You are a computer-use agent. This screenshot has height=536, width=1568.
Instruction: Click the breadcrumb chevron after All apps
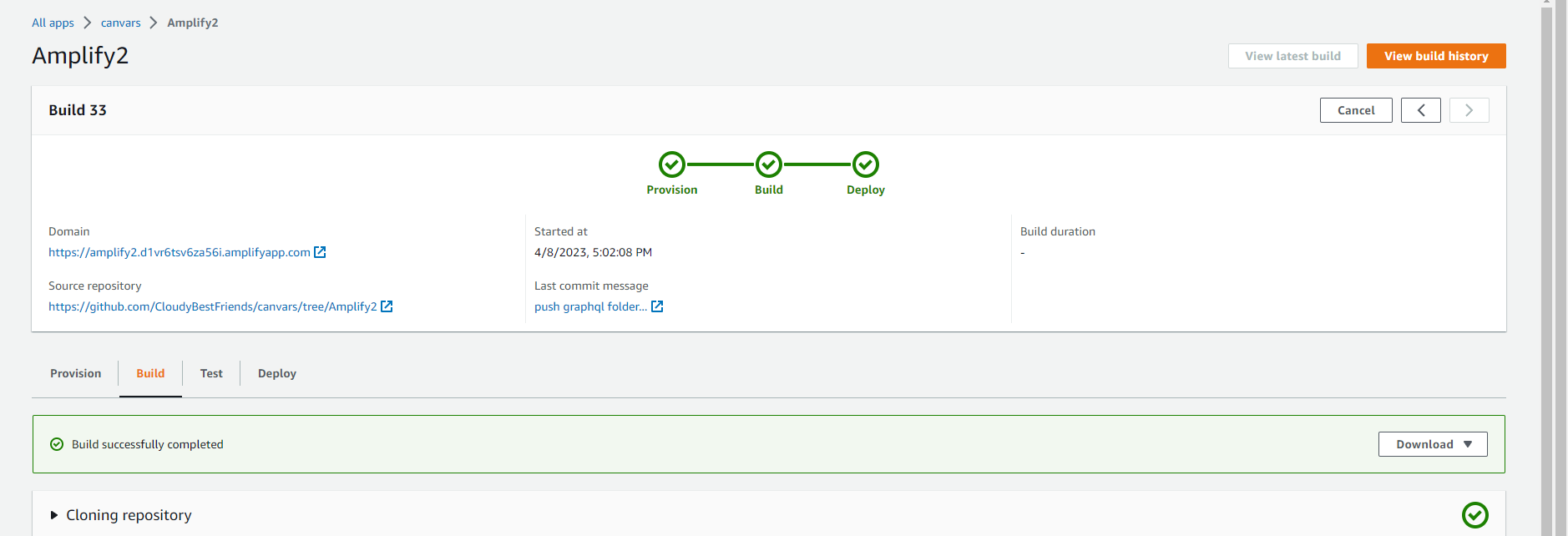pyautogui.click(x=88, y=23)
